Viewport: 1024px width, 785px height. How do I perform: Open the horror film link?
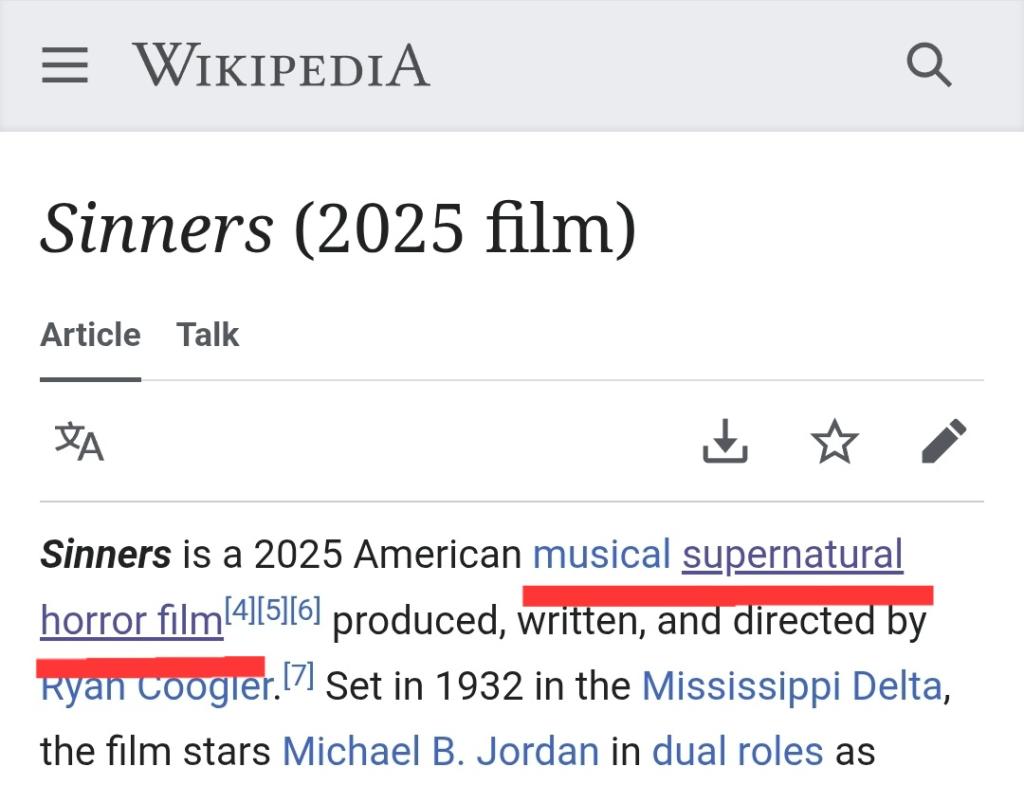point(131,620)
